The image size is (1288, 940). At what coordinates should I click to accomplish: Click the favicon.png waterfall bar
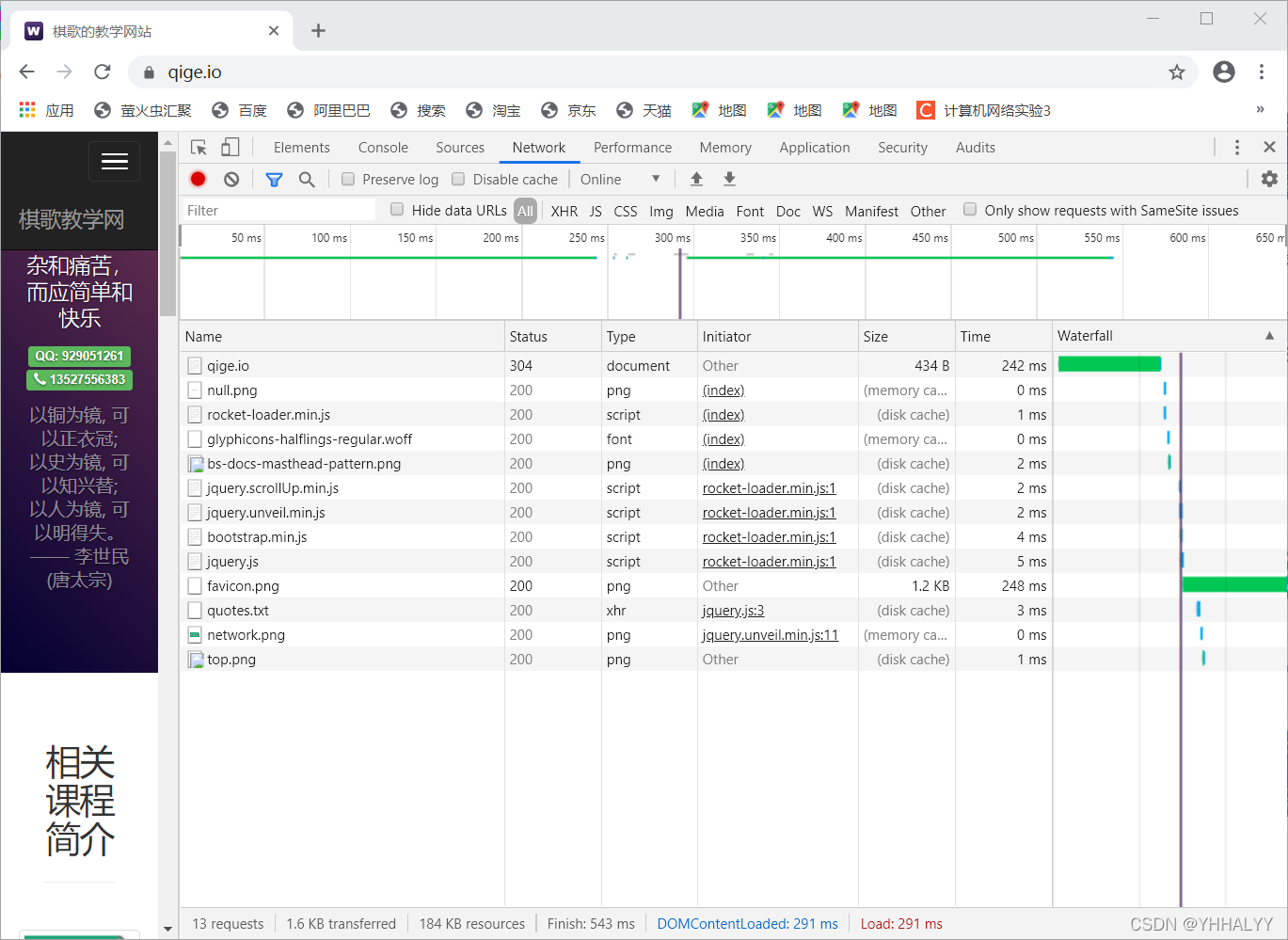[x=1234, y=584]
